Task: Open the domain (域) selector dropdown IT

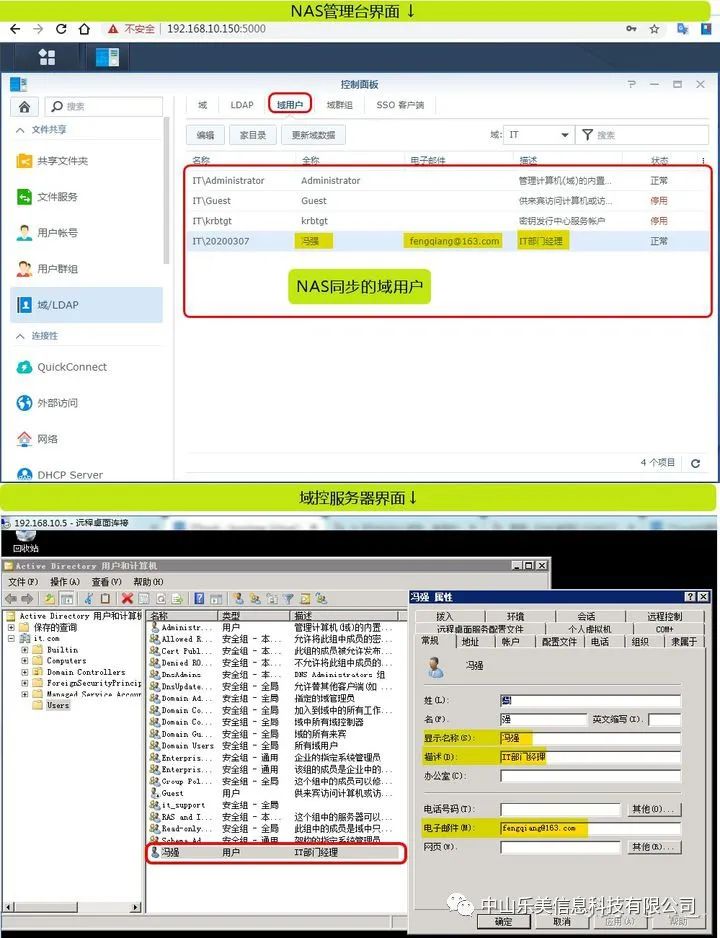Action: pyautogui.click(x=538, y=135)
